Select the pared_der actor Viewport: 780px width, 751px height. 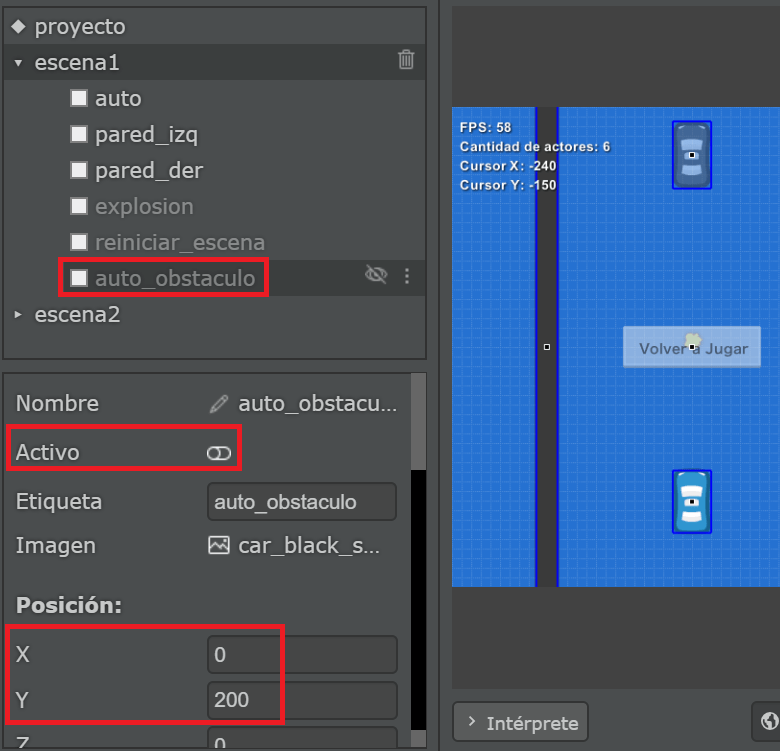tap(149, 171)
